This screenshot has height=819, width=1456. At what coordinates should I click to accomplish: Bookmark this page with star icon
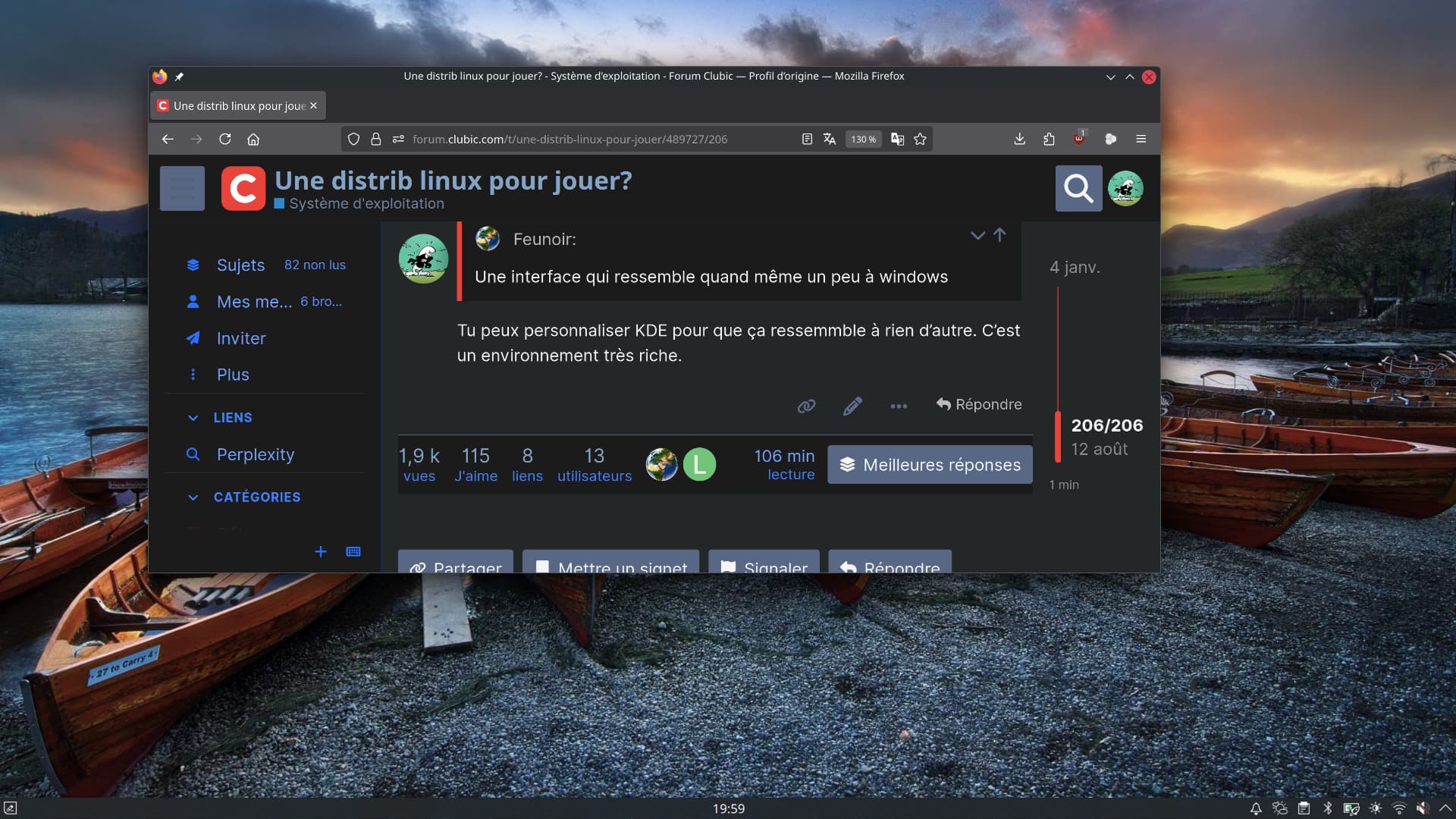(920, 139)
